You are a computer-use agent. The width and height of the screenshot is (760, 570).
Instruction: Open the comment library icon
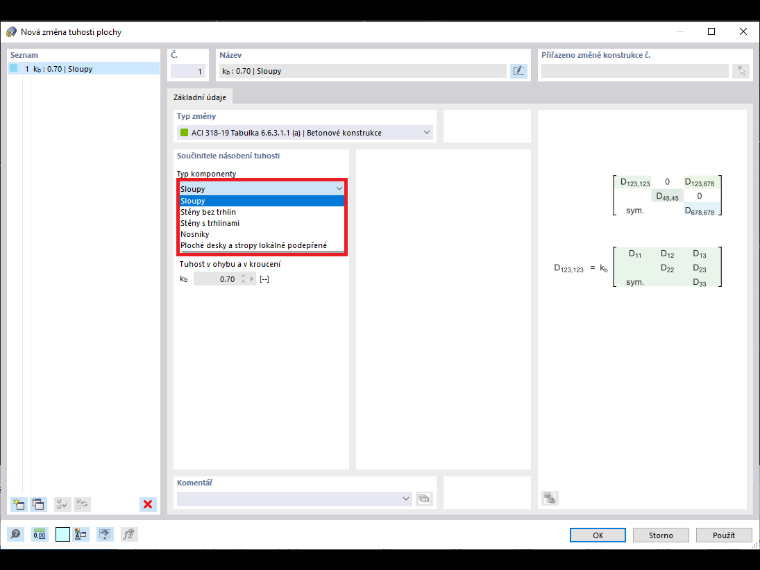click(x=424, y=498)
